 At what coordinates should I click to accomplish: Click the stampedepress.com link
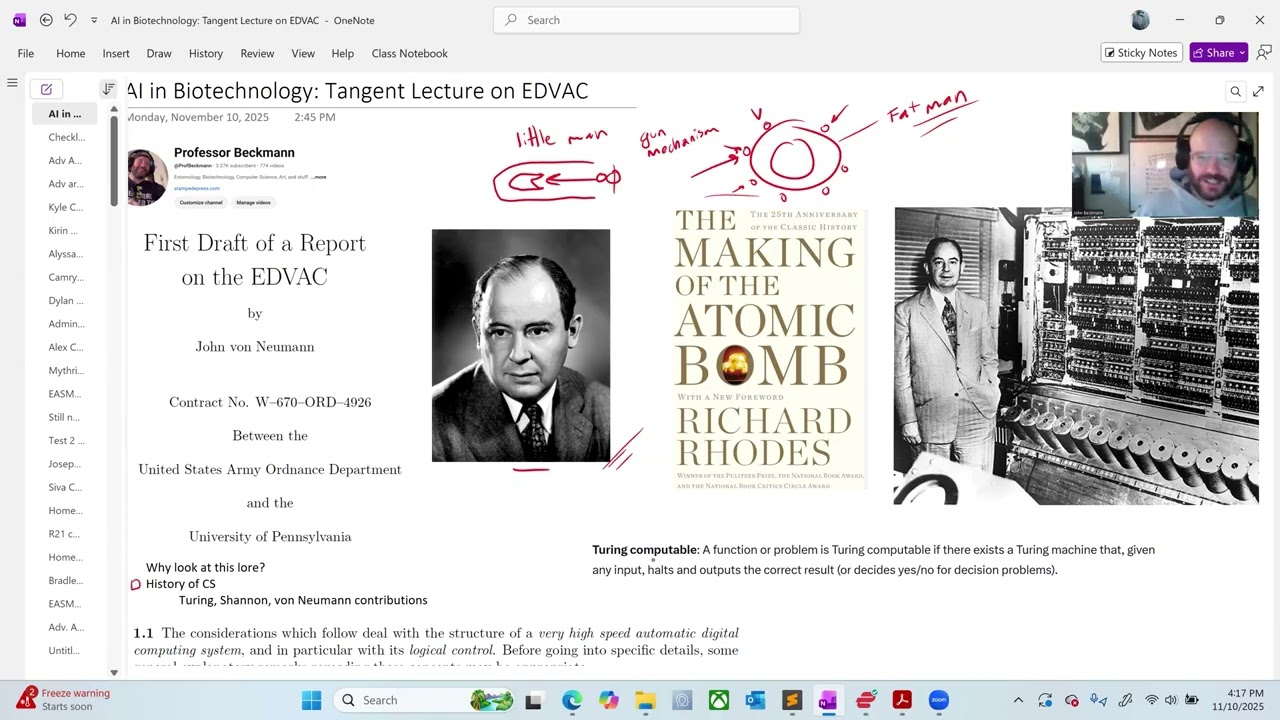197,188
